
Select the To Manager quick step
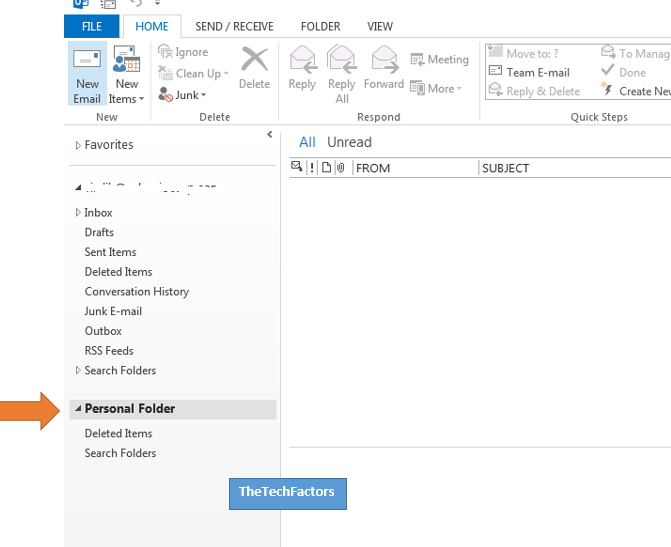pos(635,54)
